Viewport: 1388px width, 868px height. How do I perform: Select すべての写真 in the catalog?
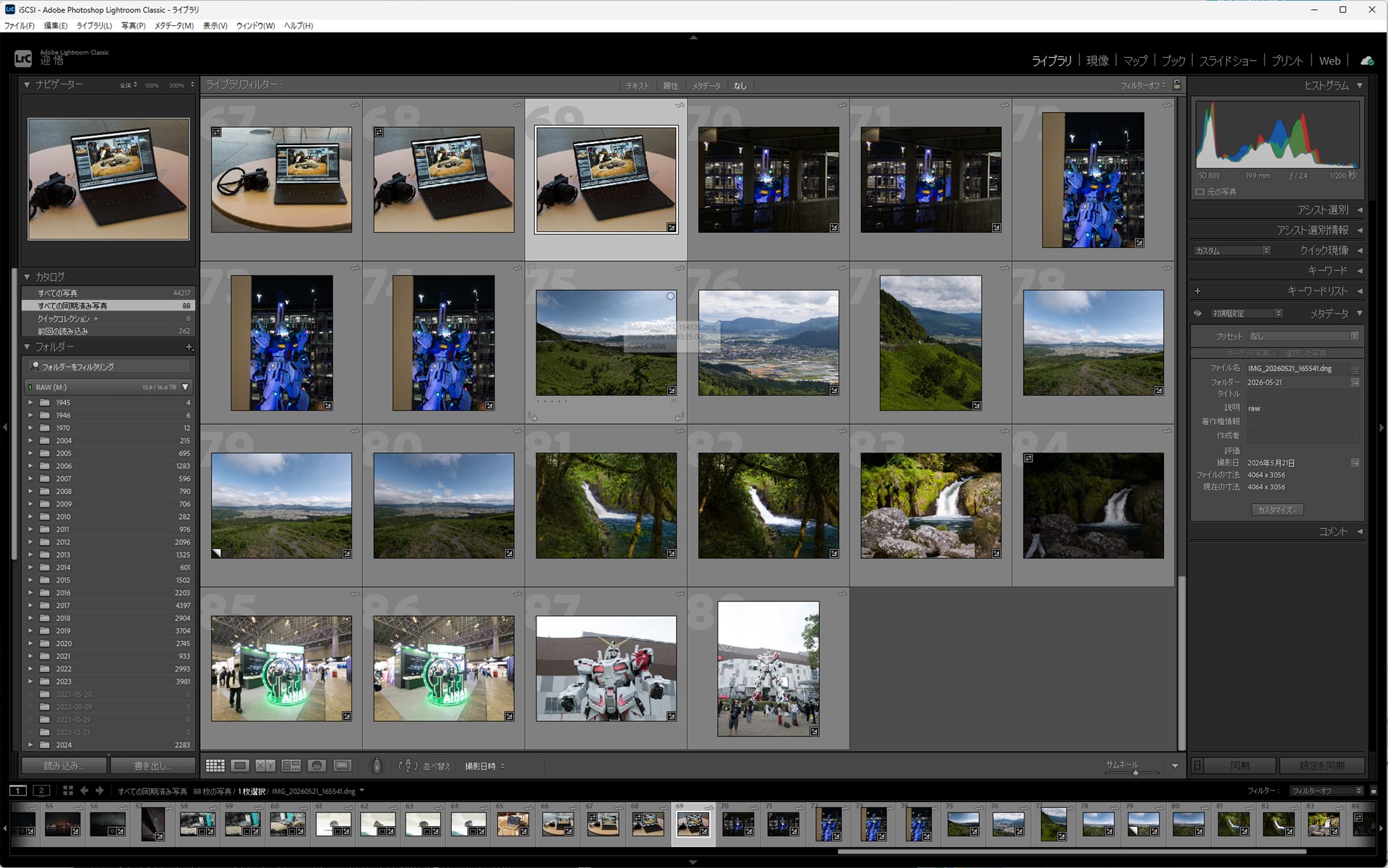pos(108,293)
